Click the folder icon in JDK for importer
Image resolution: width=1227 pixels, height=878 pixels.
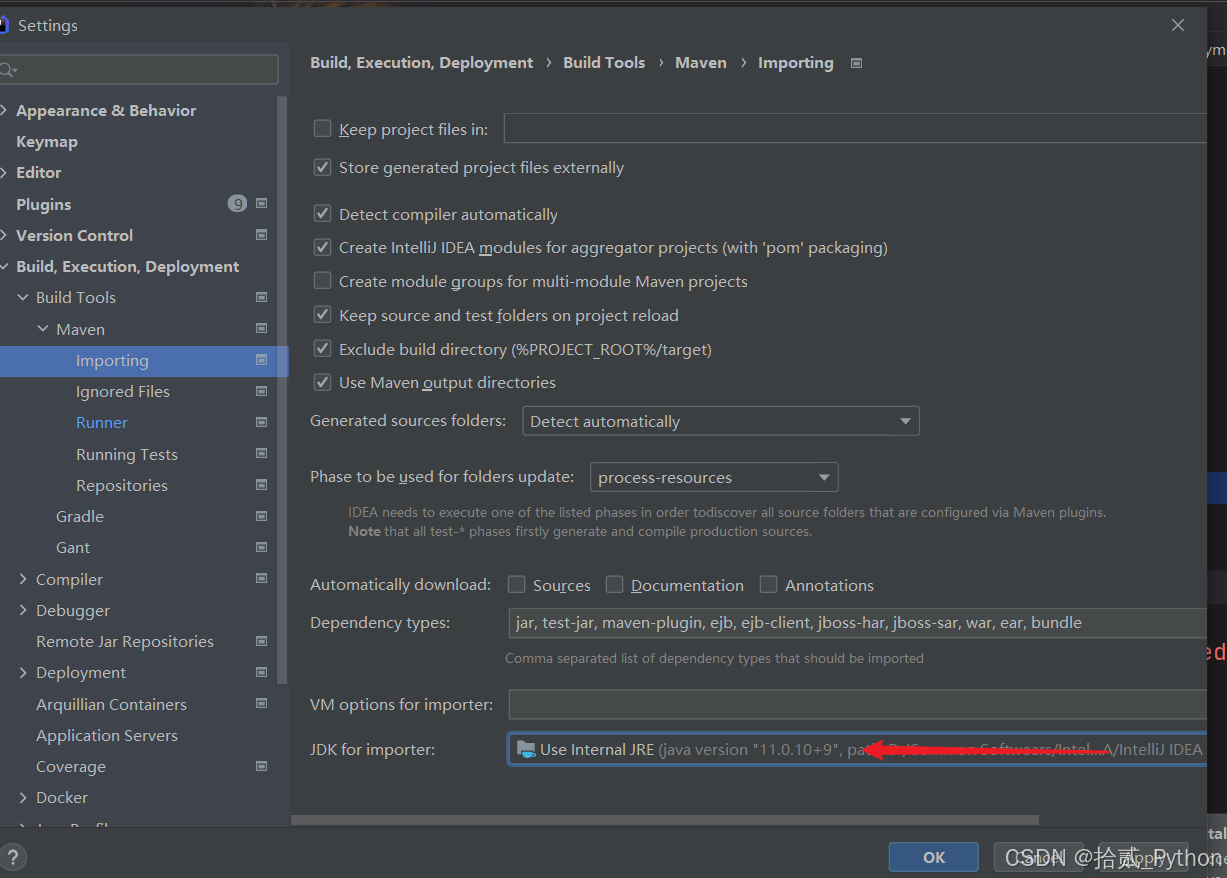click(x=526, y=749)
